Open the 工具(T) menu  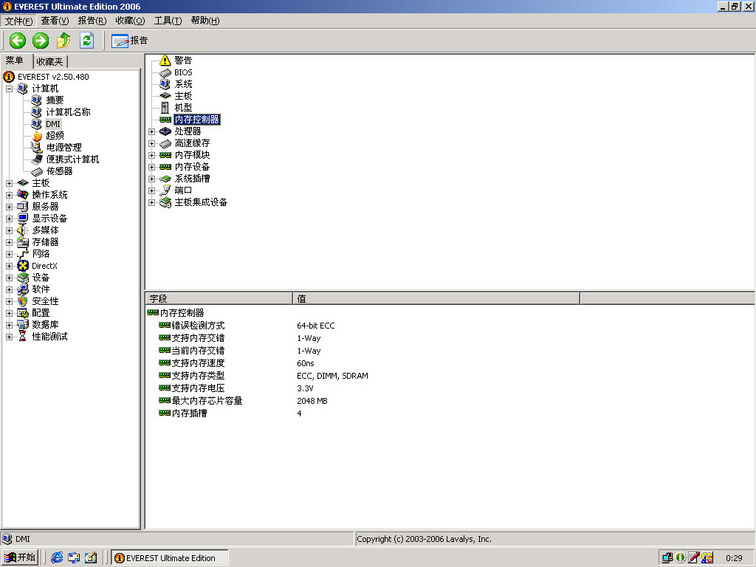coord(168,21)
